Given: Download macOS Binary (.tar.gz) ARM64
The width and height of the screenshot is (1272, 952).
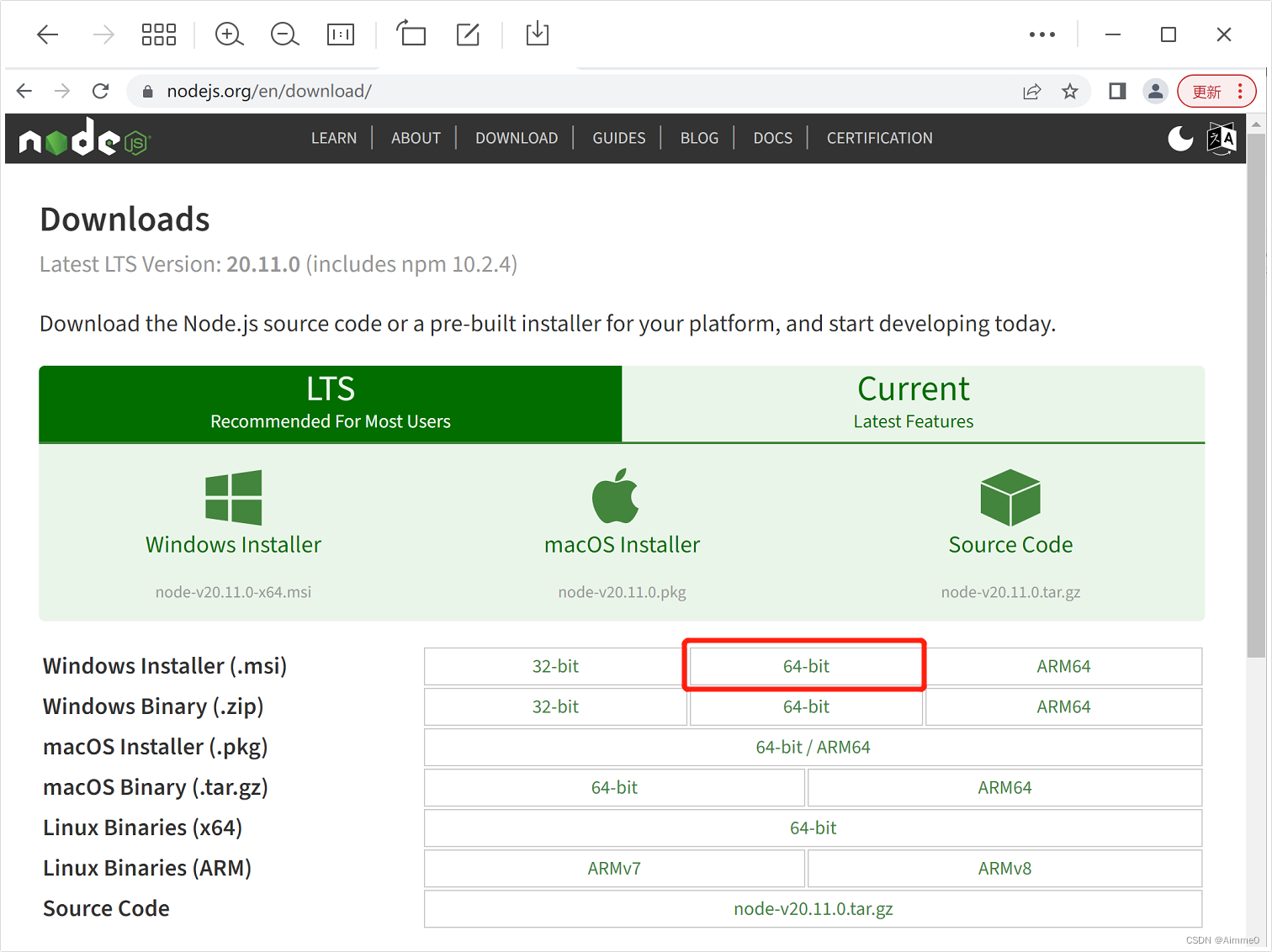Looking at the screenshot, I should coord(1004,787).
